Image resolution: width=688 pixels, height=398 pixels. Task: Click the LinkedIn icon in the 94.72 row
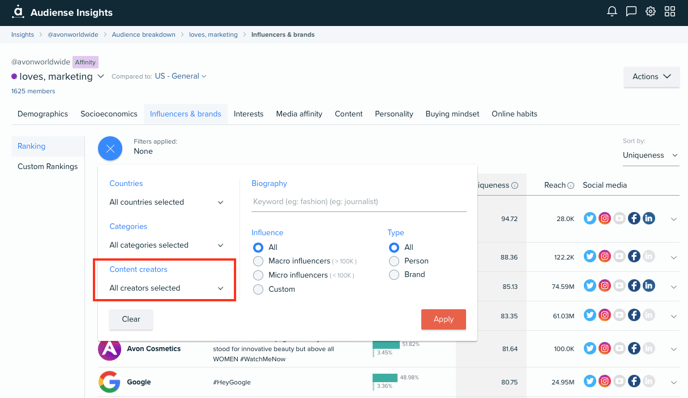point(649,218)
